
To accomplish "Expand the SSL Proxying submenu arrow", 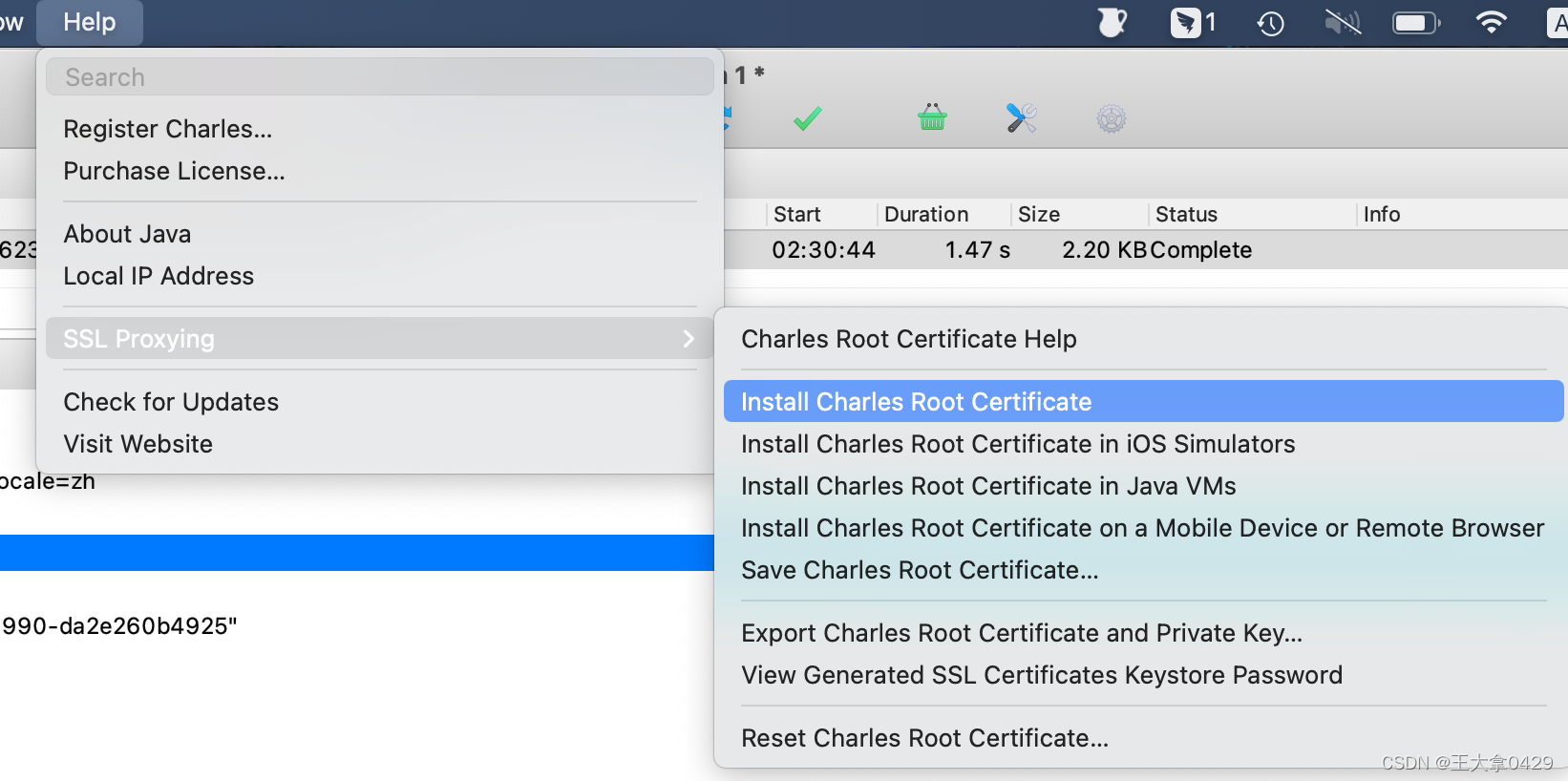I will pos(689,338).
